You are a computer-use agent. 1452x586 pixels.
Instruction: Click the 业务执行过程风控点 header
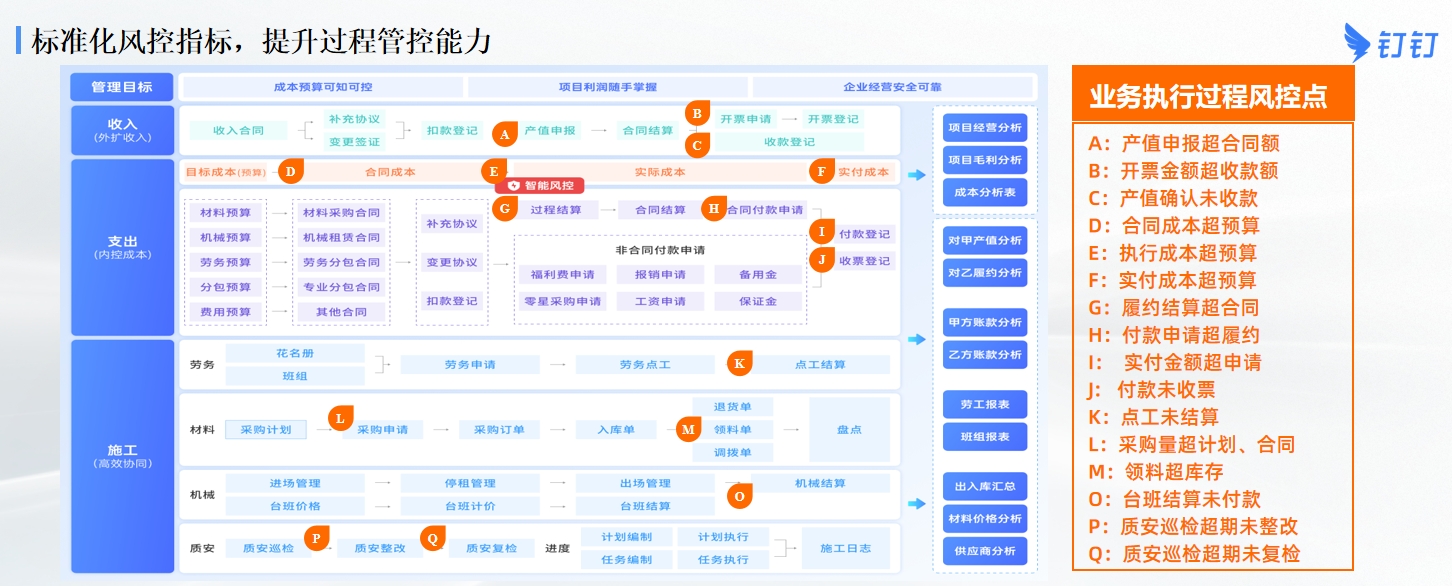pos(1212,96)
